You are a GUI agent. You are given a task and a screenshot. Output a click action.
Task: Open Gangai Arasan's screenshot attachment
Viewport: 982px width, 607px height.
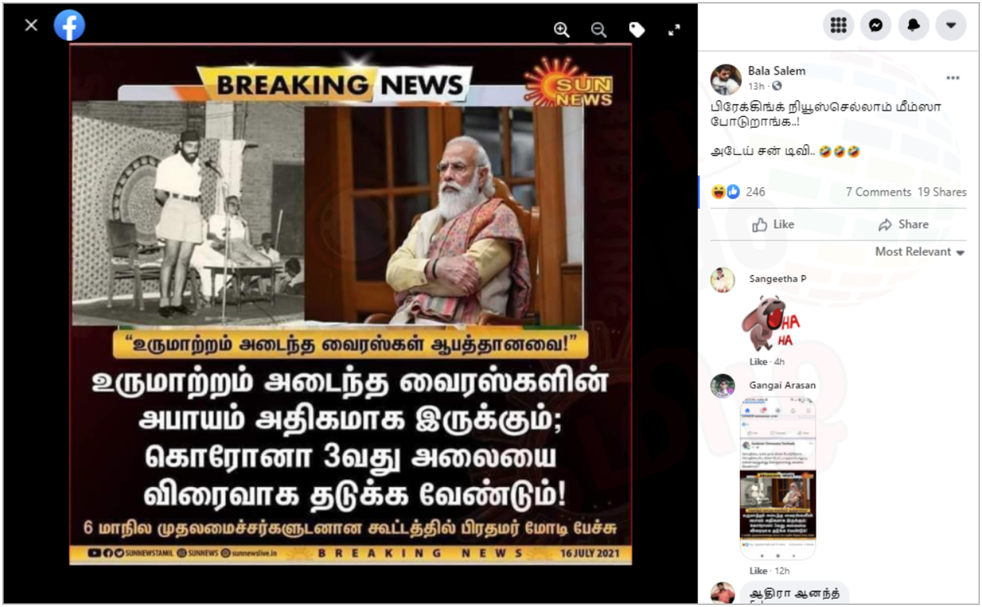pyautogui.click(x=777, y=479)
